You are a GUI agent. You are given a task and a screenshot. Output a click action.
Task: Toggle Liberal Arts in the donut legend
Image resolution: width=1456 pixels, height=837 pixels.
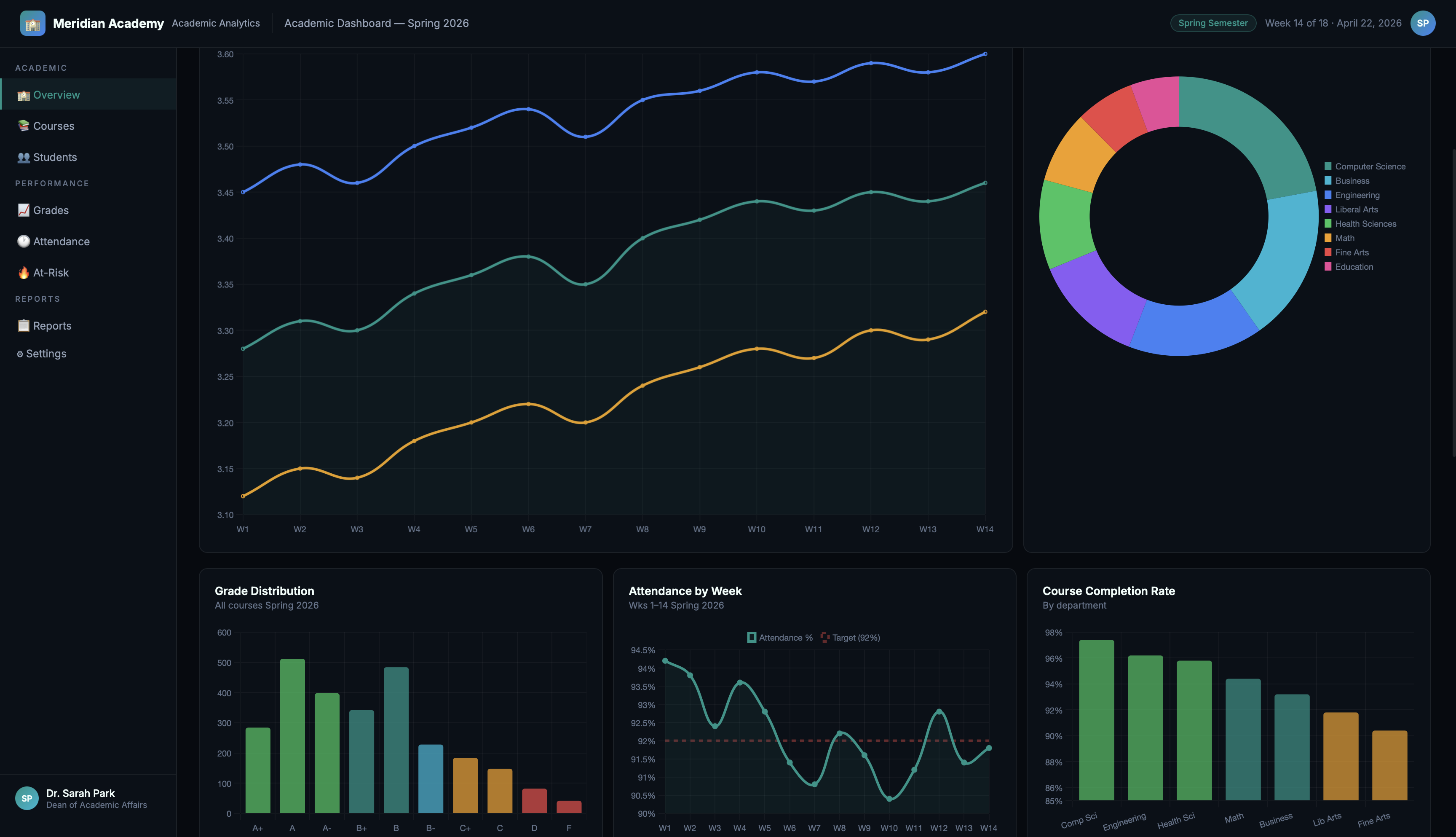1351,210
